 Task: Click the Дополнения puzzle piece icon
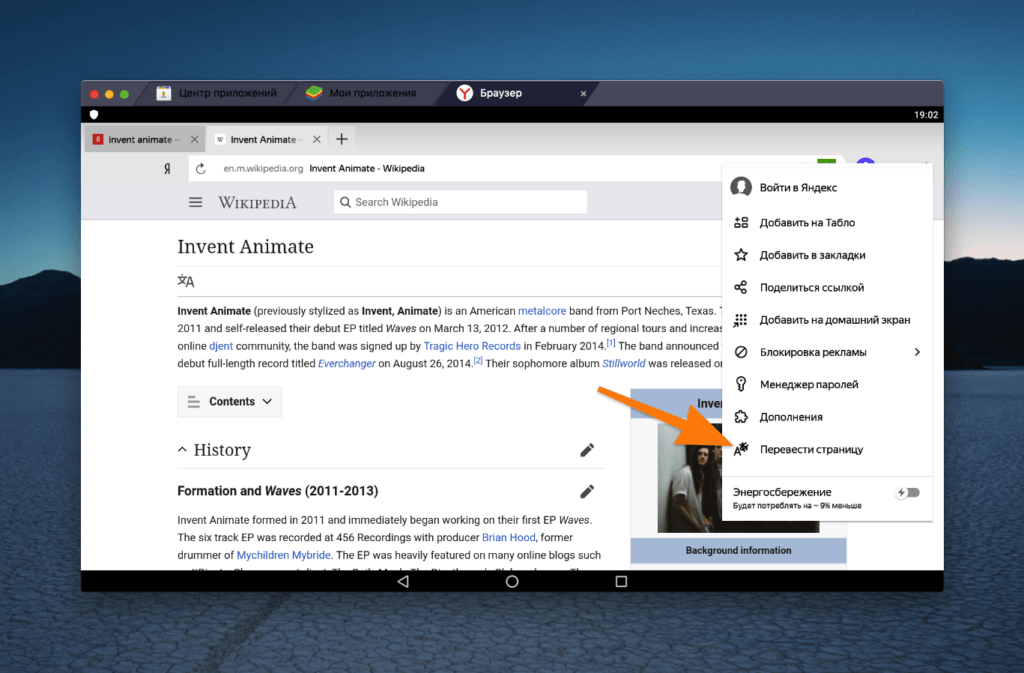(x=741, y=416)
